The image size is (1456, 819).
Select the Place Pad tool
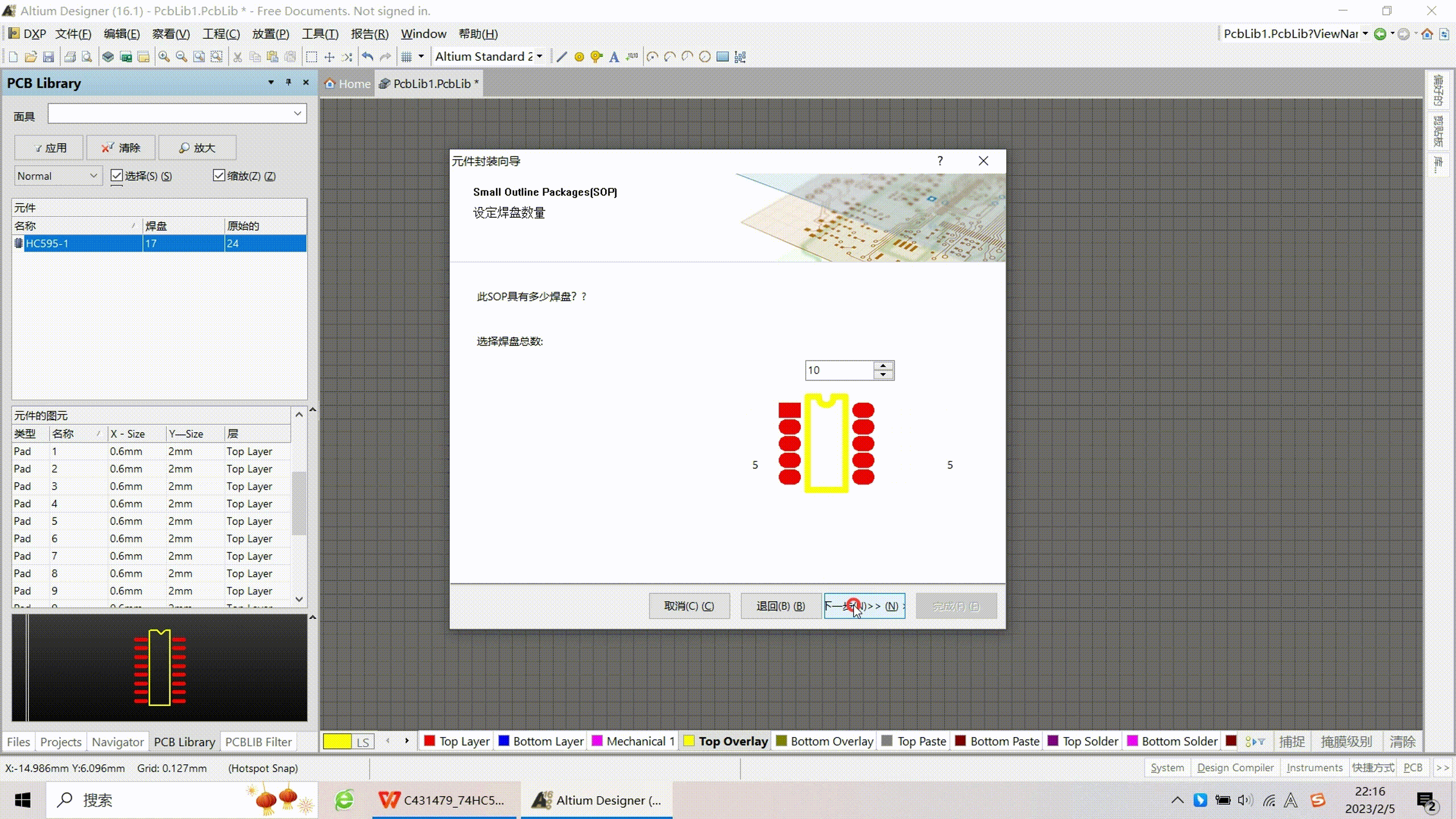[579, 57]
